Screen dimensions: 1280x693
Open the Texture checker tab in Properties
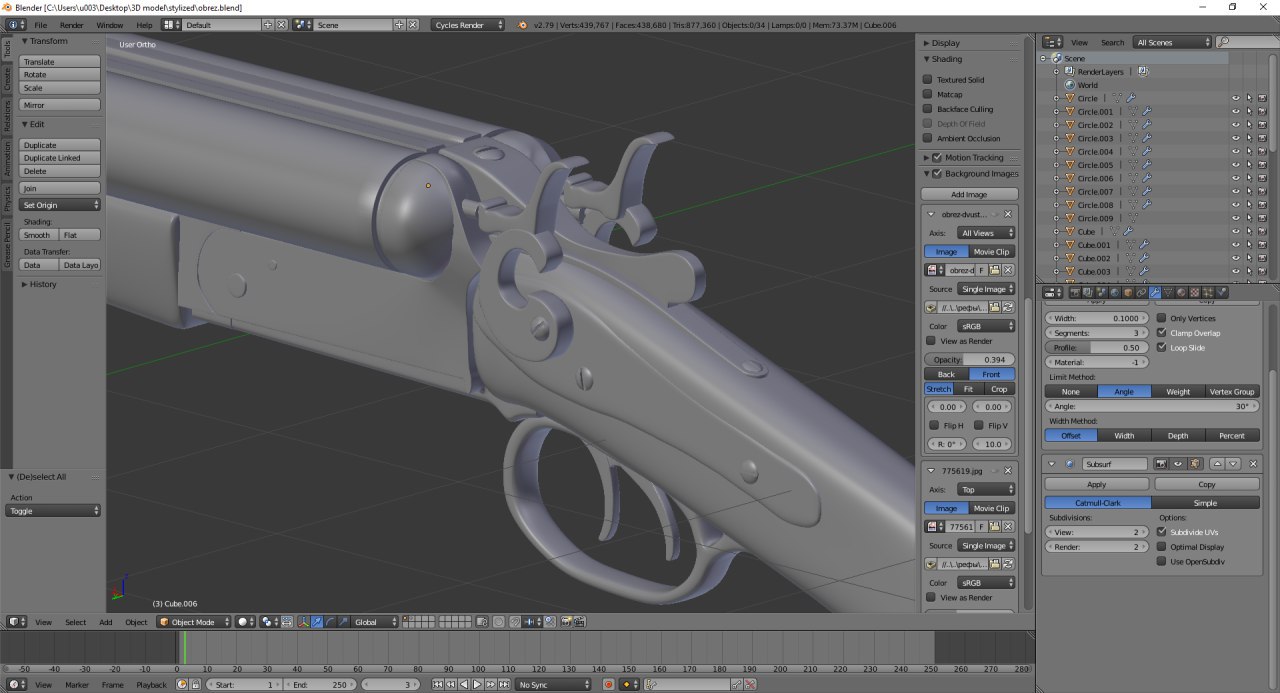1194,292
